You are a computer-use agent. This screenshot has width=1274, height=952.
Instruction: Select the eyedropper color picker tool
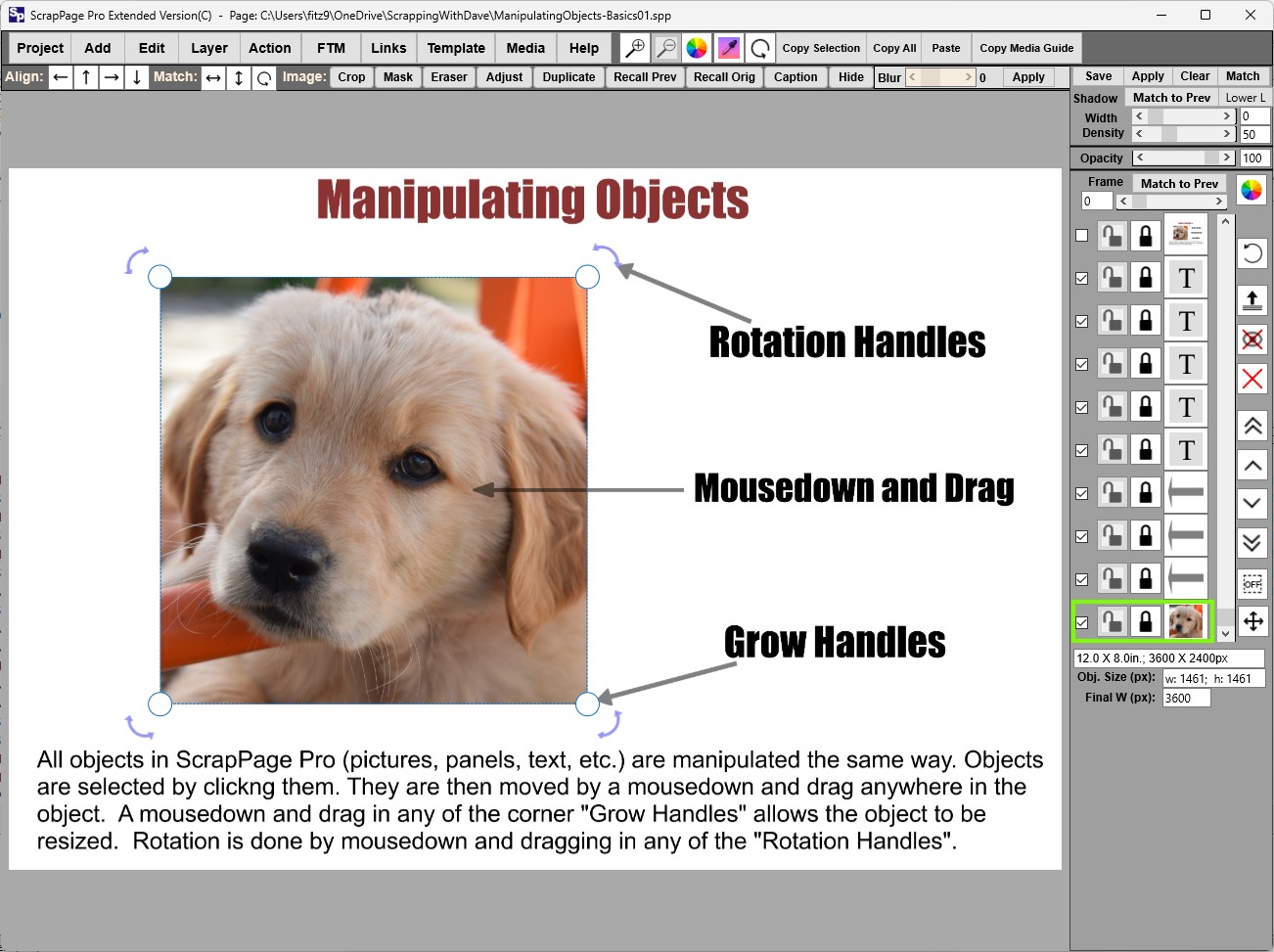click(x=728, y=48)
